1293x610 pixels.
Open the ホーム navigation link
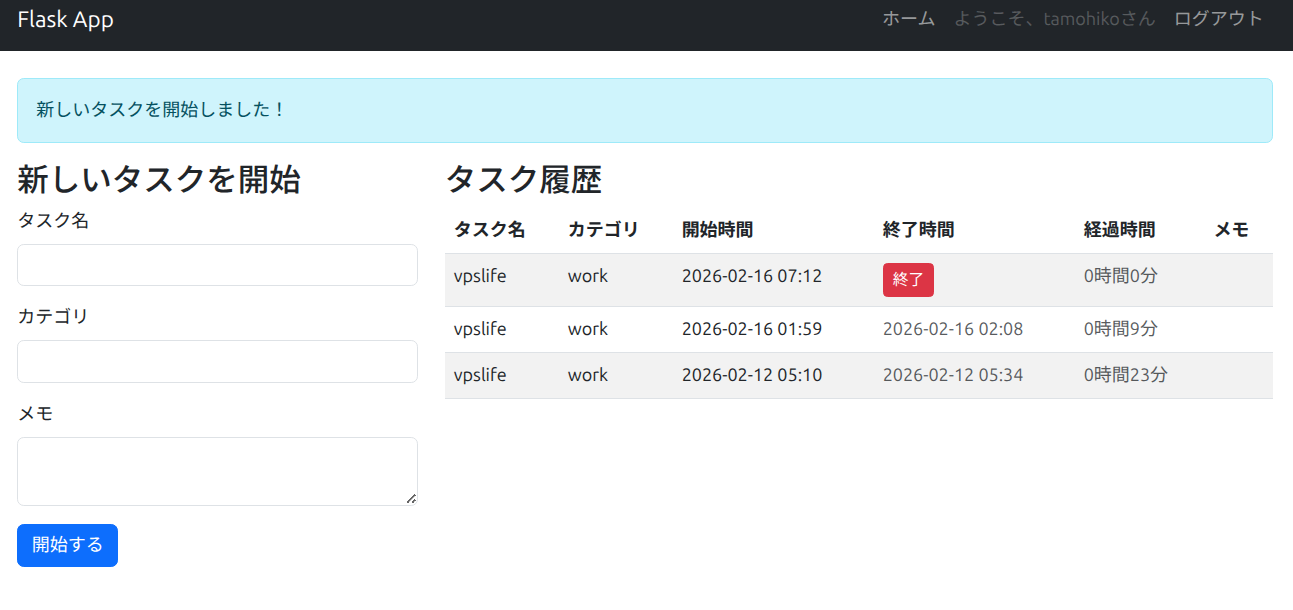pyautogui.click(x=908, y=19)
